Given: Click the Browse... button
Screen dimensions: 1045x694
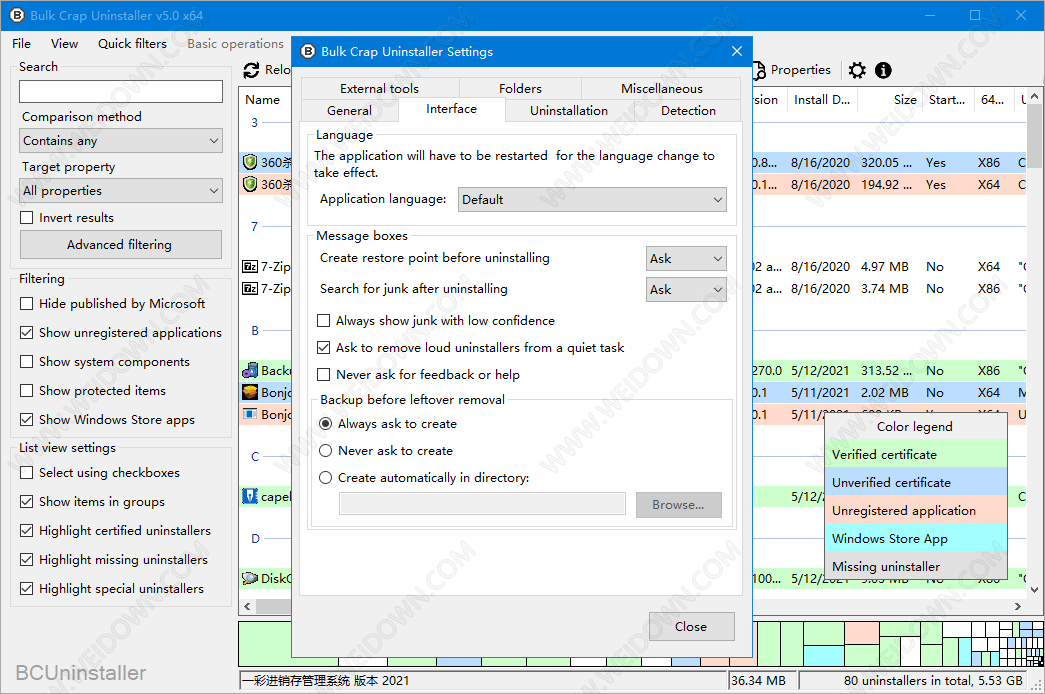Looking at the screenshot, I should point(678,505).
